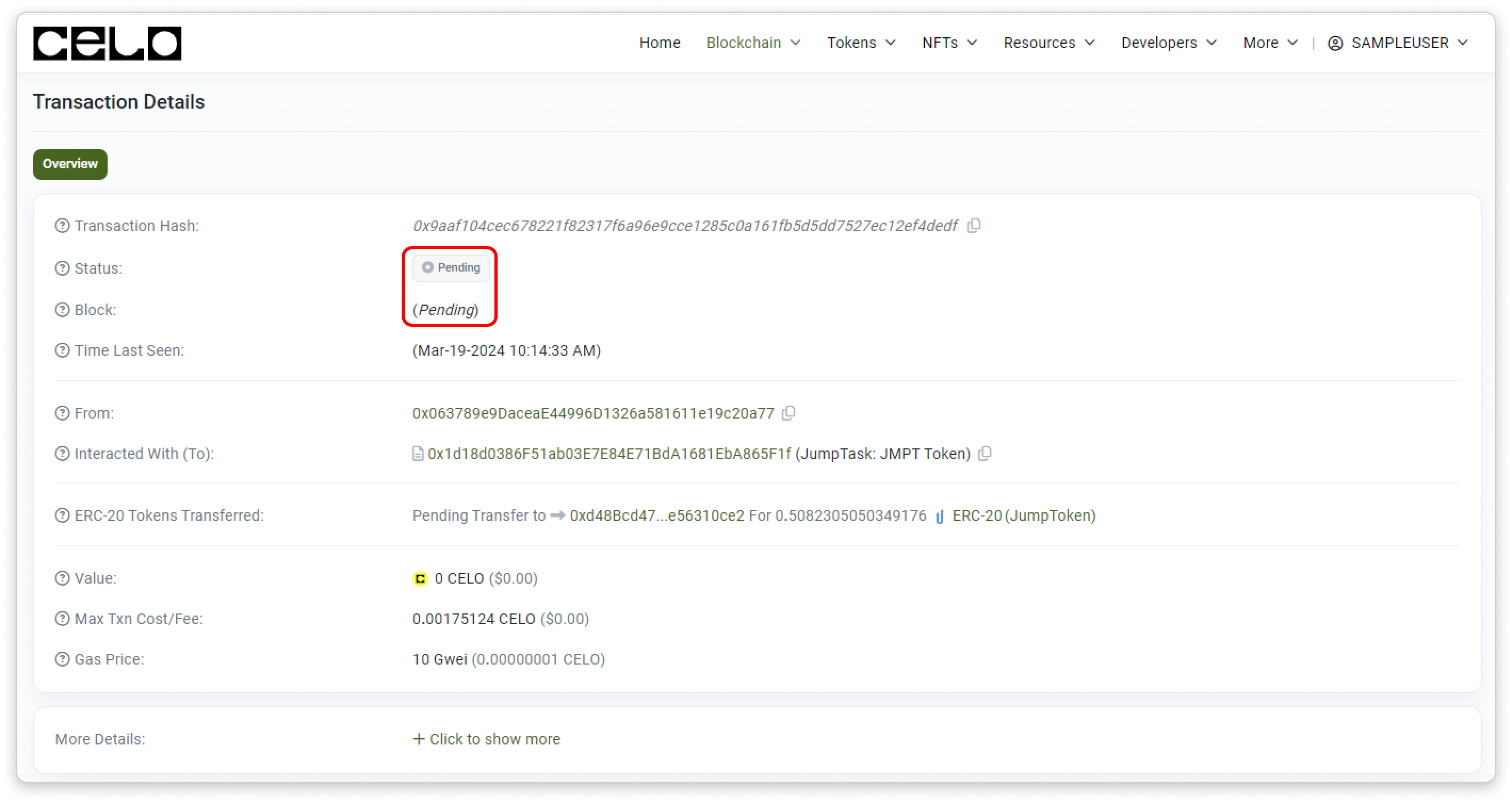Click help icon next to Time Last Seen
This screenshot has width=1512, height=803.
pos(62,351)
